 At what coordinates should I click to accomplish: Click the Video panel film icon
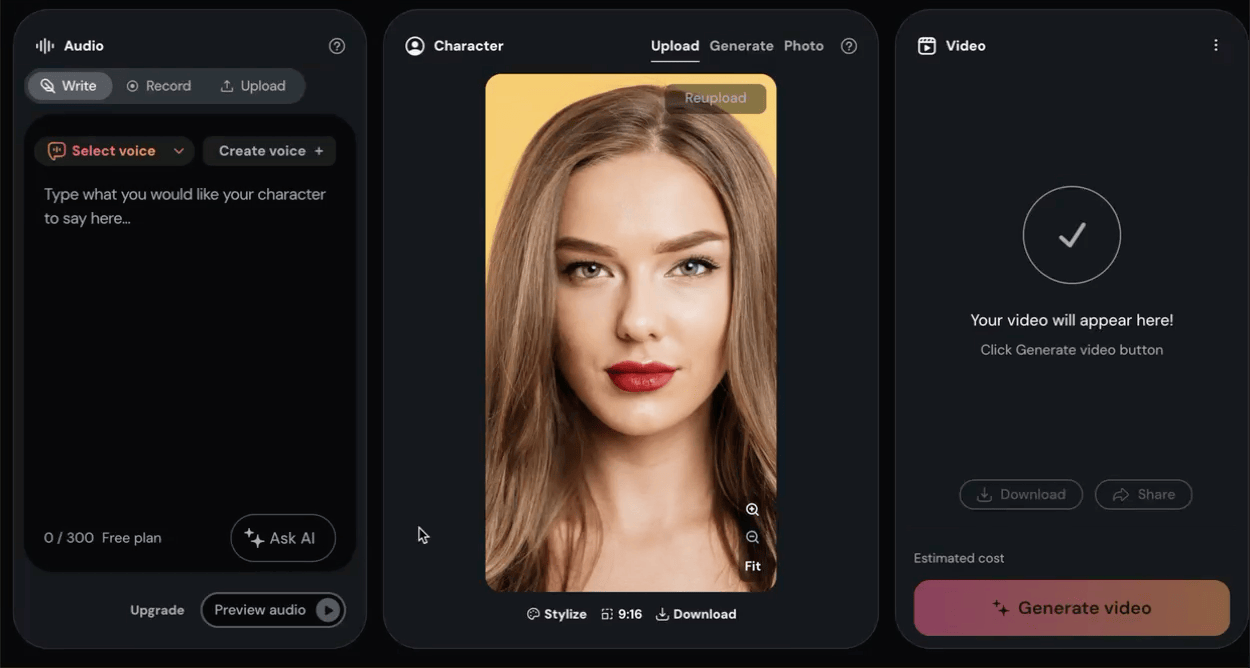click(927, 46)
